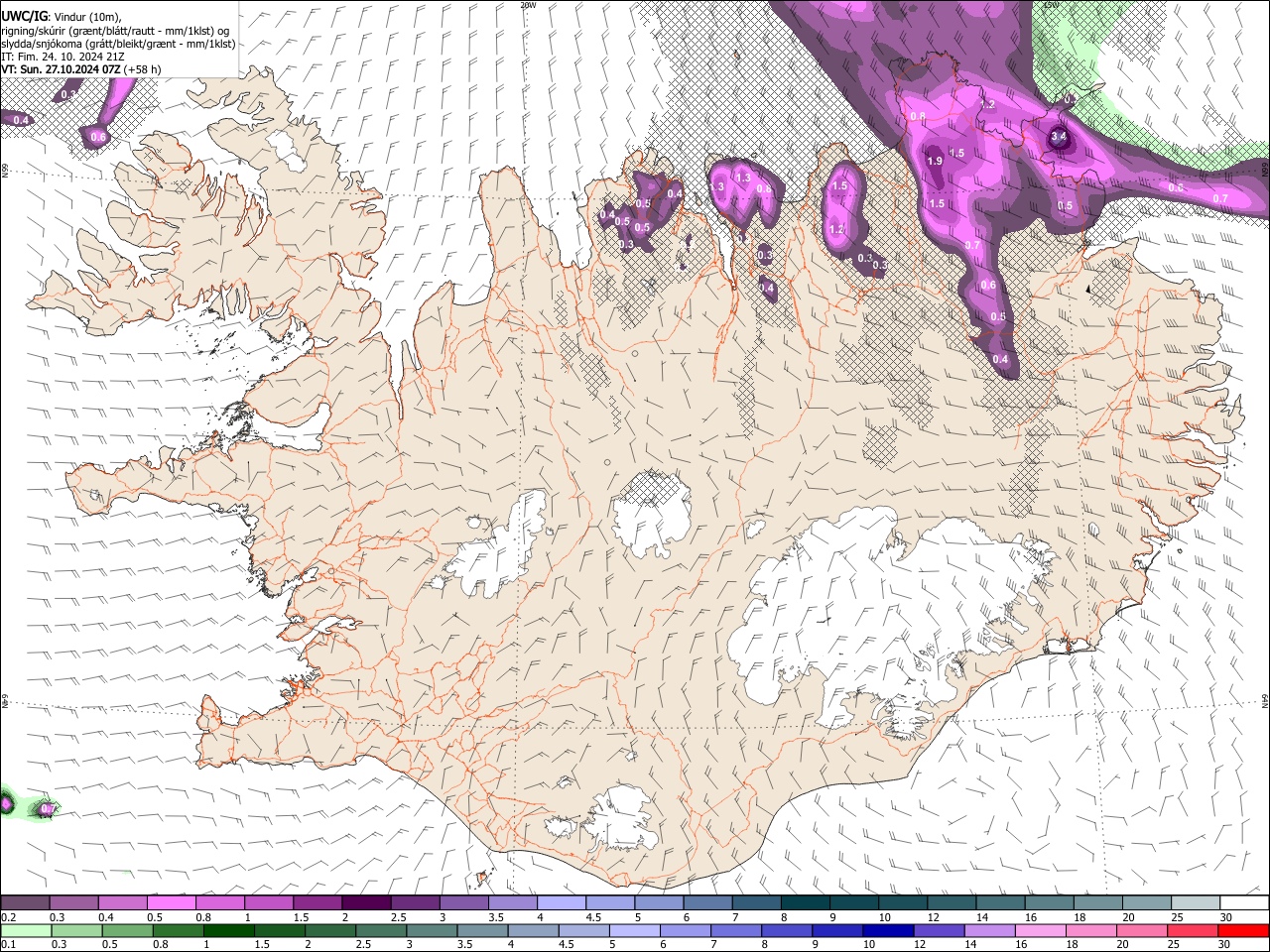Click the '1.9' snowfall value on the map
The image size is (1270, 952).
coord(935,161)
